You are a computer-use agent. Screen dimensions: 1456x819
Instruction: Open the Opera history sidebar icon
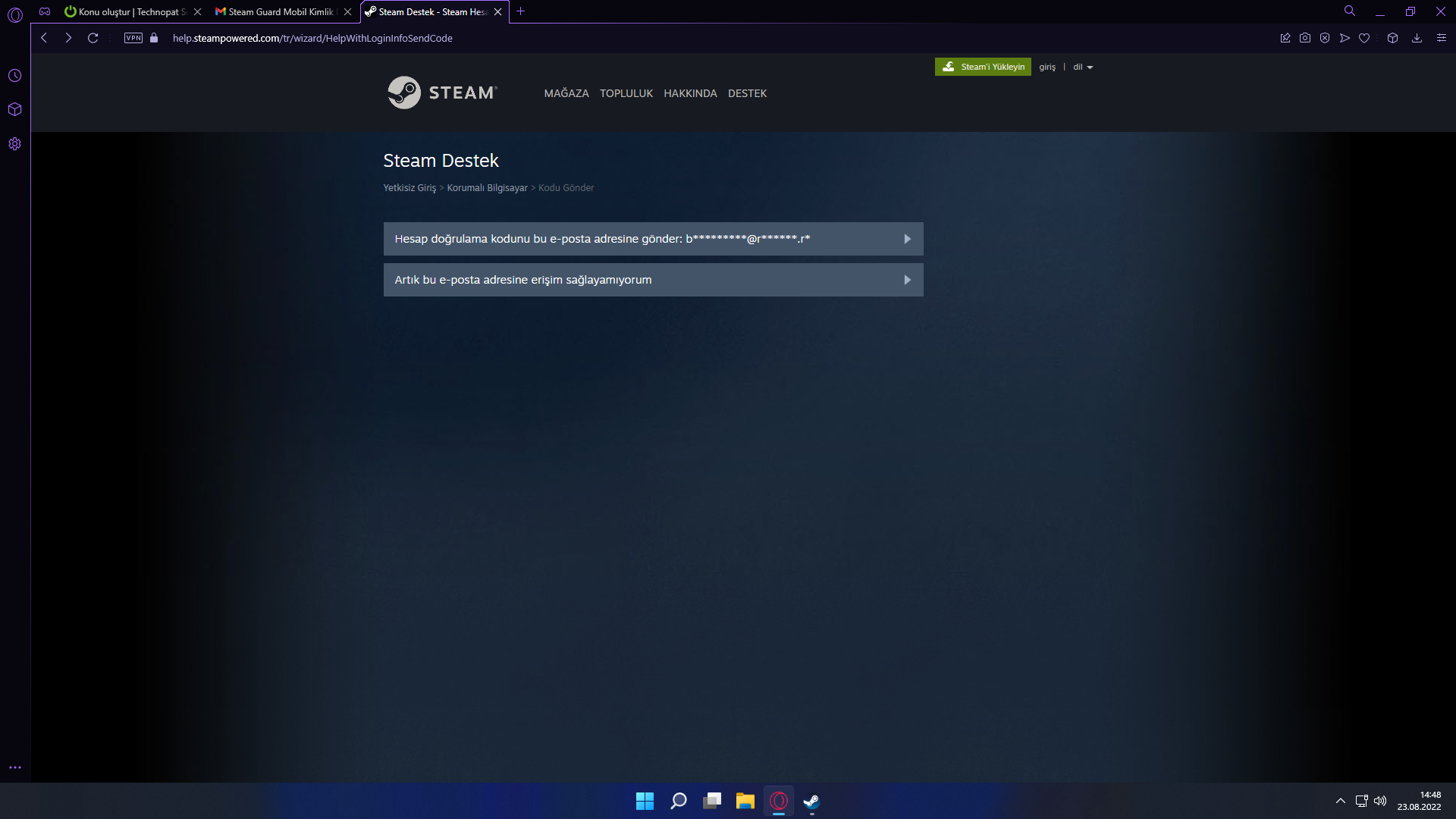pyautogui.click(x=14, y=76)
